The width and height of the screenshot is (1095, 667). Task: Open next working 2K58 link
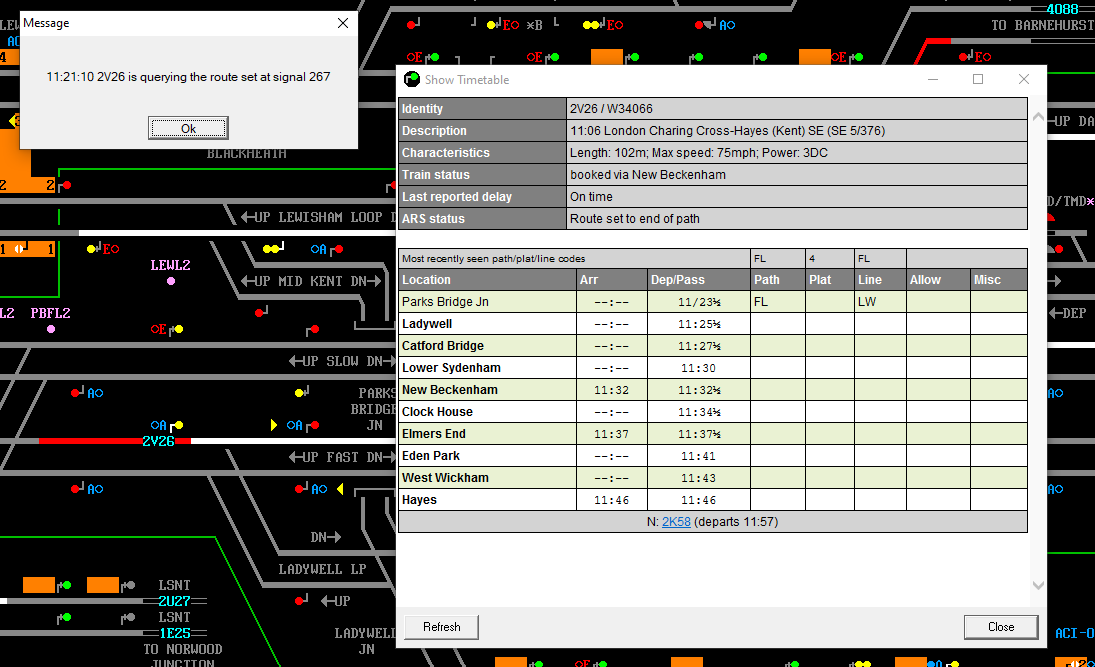point(676,522)
